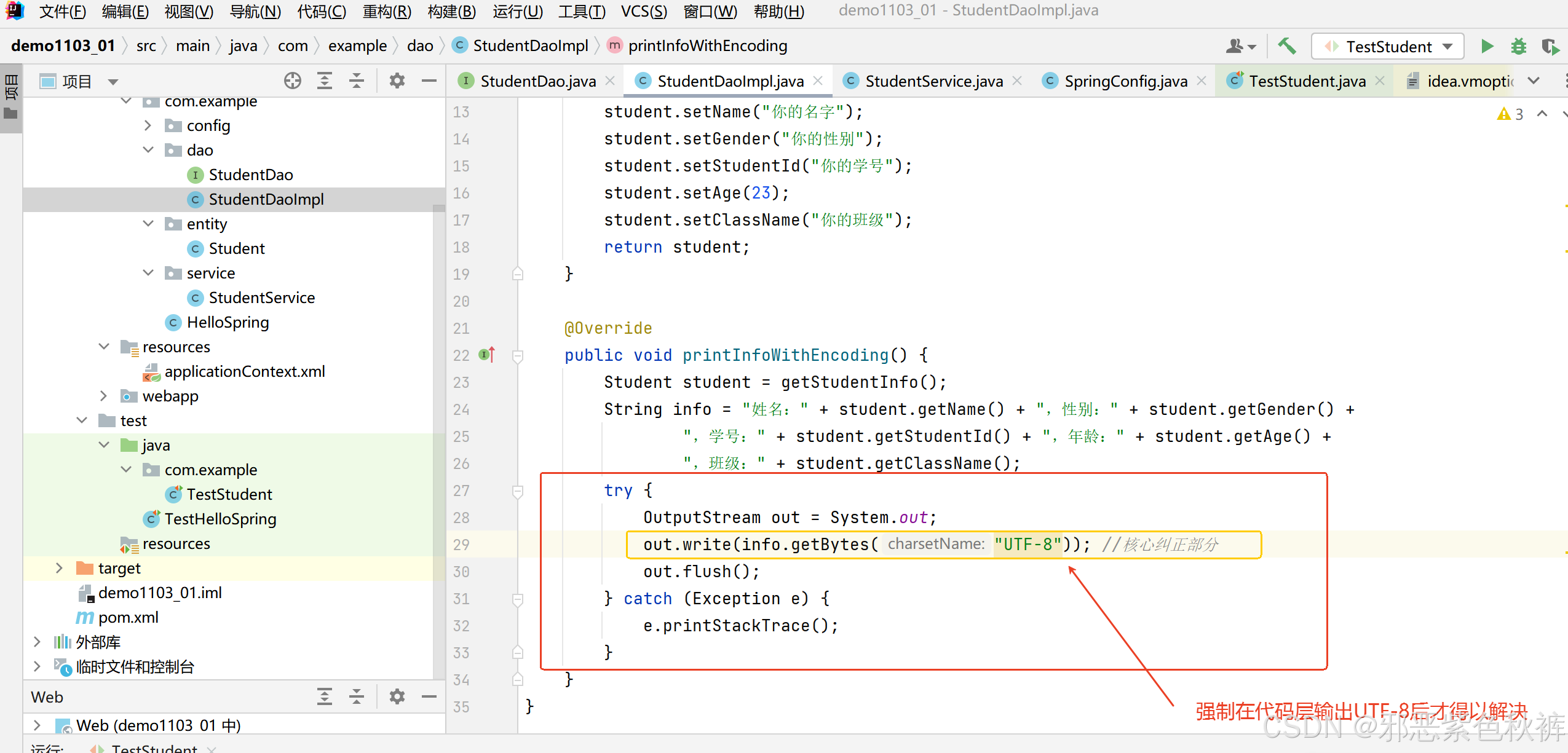The height and width of the screenshot is (753, 1568).
Task: Click Collapse All icon in project toolbar
Action: pyautogui.click(x=357, y=81)
